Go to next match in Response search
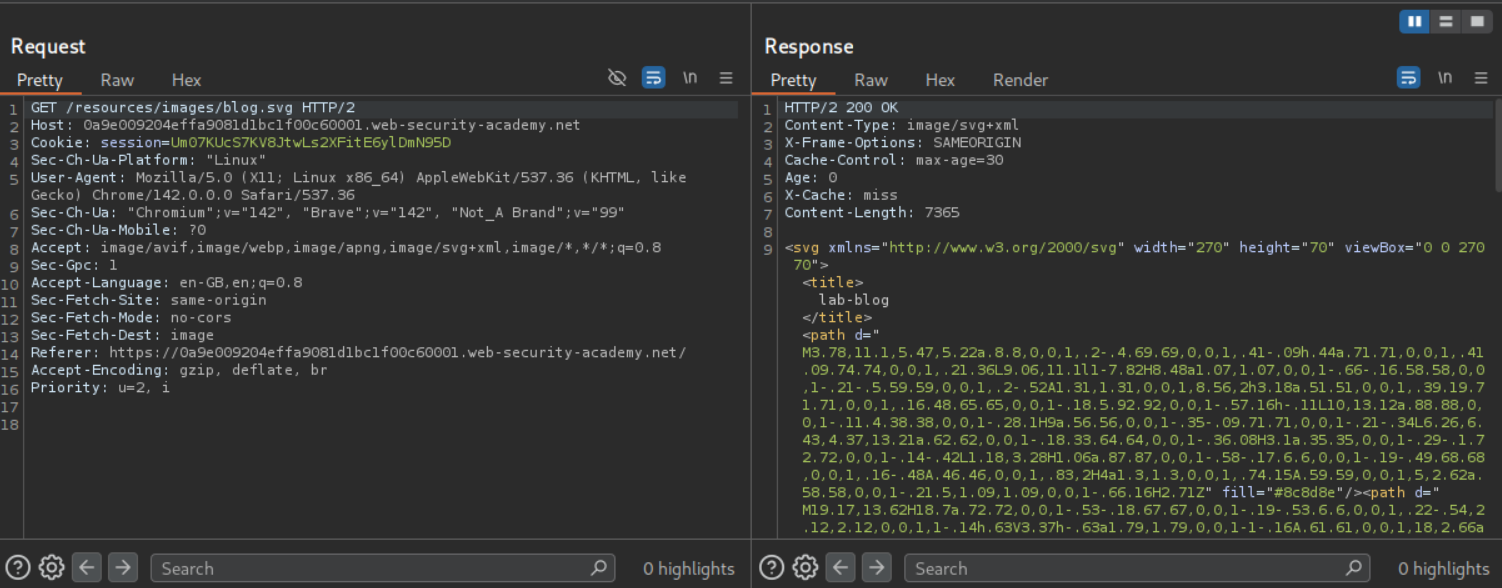This screenshot has width=1502, height=588. pyautogui.click(x=876, y=568)
